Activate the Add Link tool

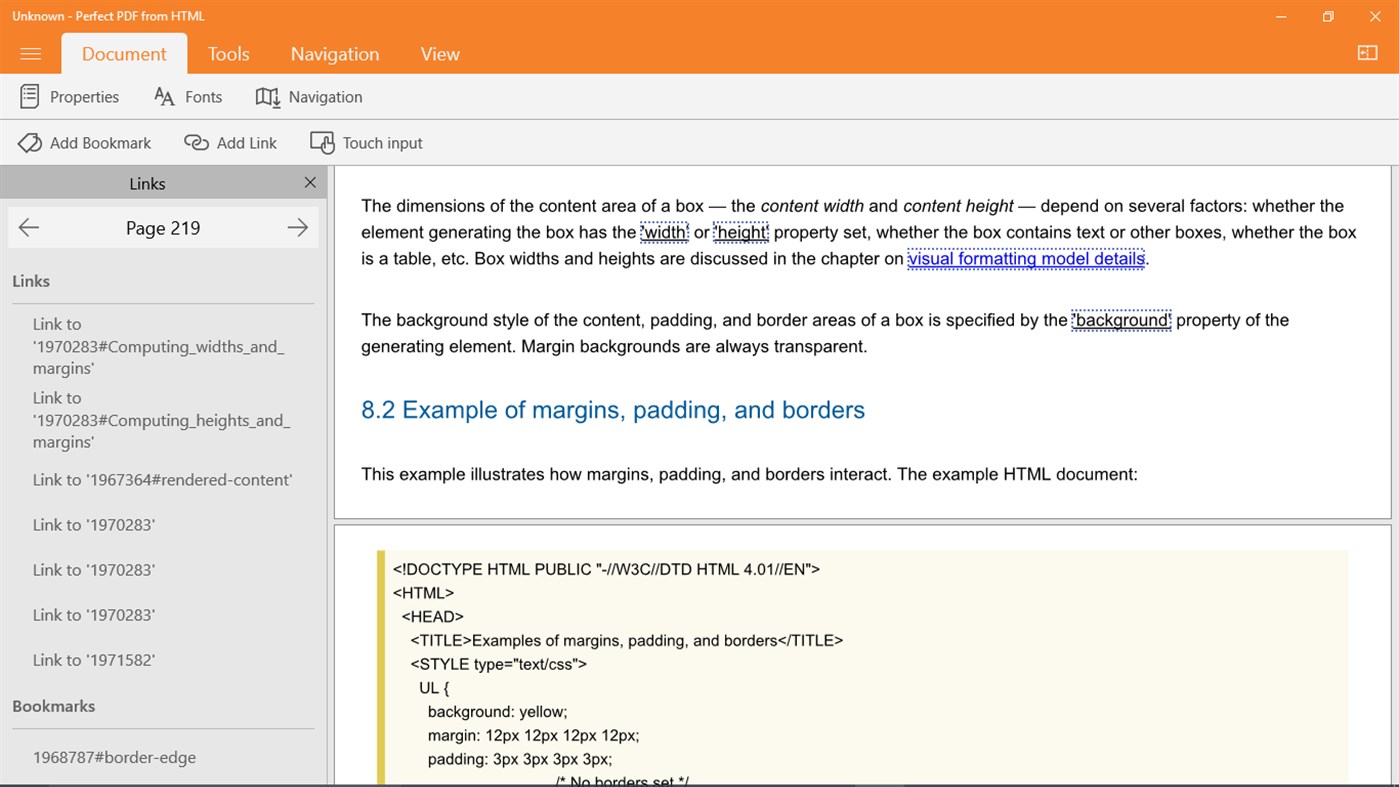point(230,142)
